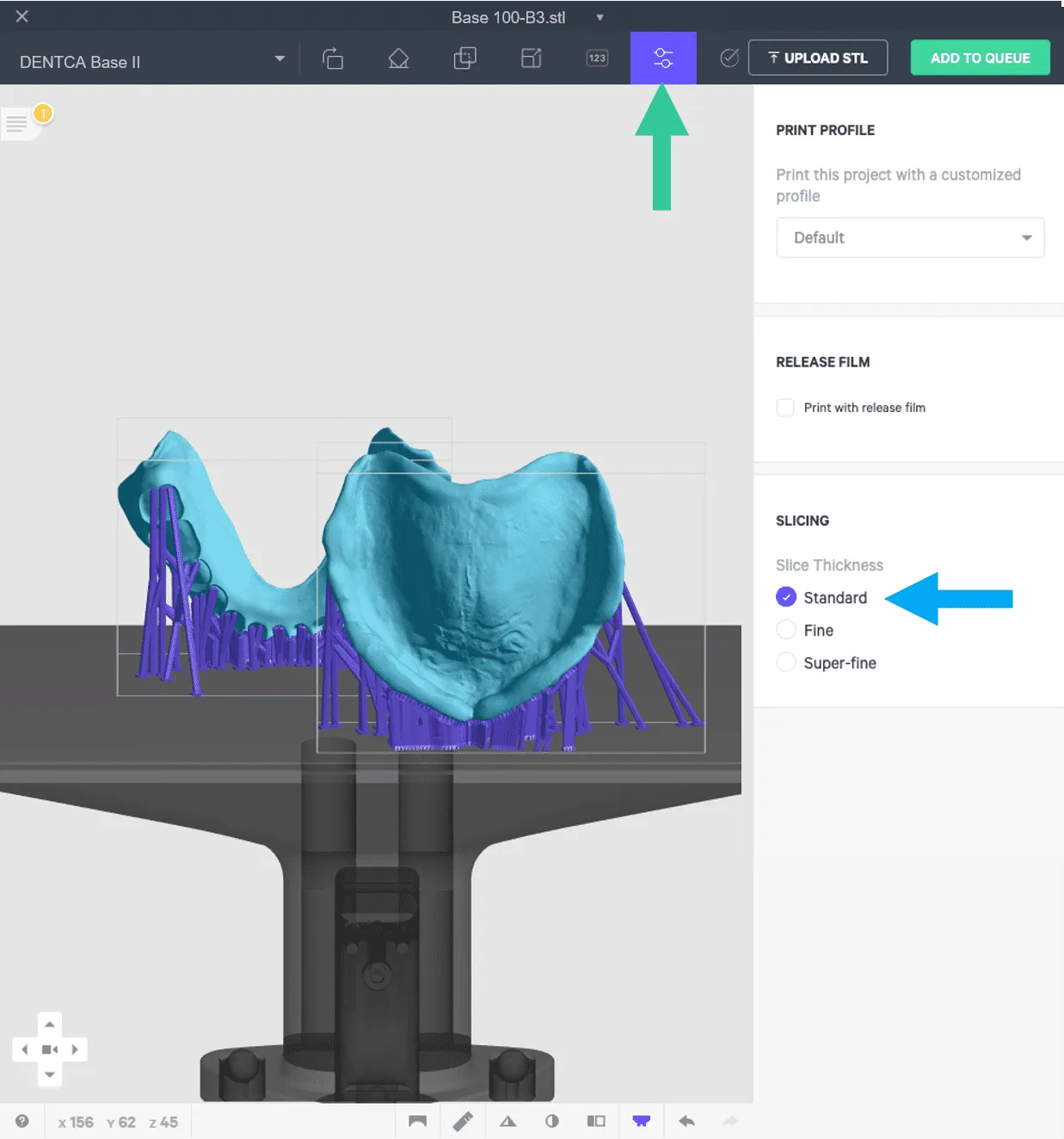Toggle the purple build platform view icon
This screenshot has width=1064, height=1139.
click(642, 1121)
